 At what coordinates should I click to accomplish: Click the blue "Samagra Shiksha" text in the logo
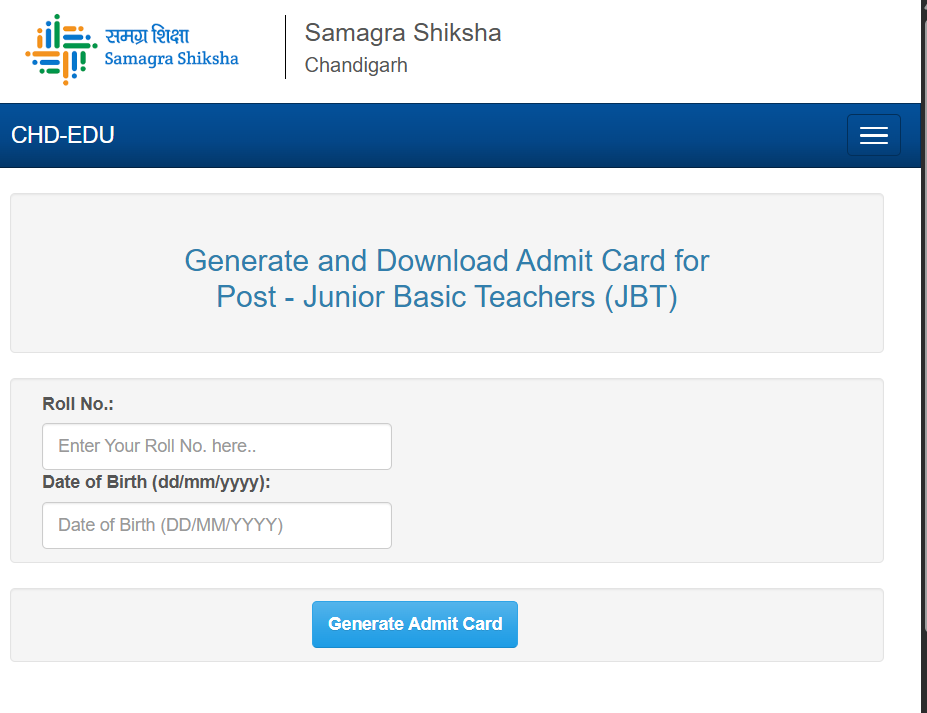(x=171, y=58)
